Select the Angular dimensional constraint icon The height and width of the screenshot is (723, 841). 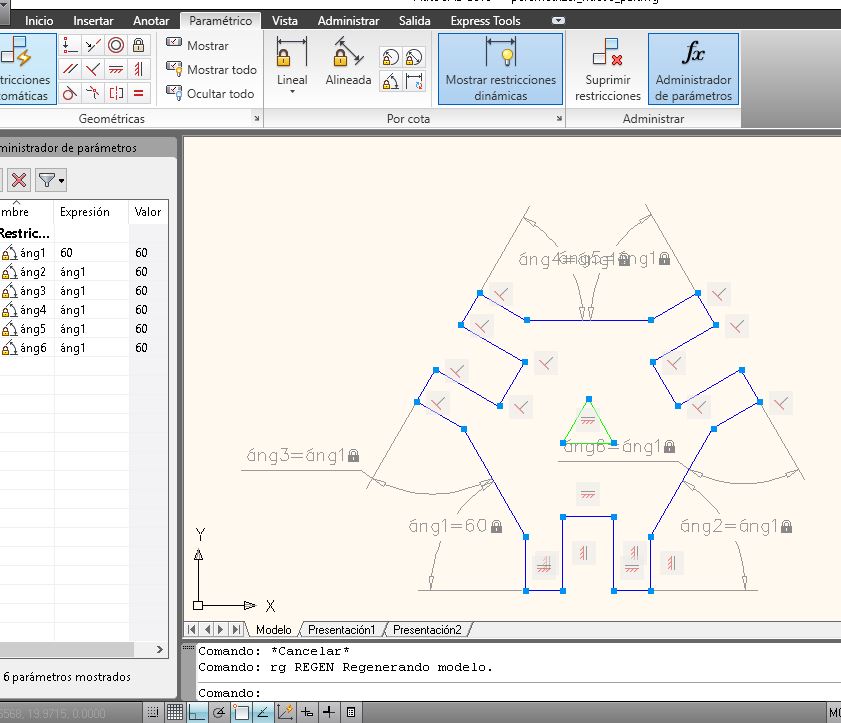coord(390,82)
